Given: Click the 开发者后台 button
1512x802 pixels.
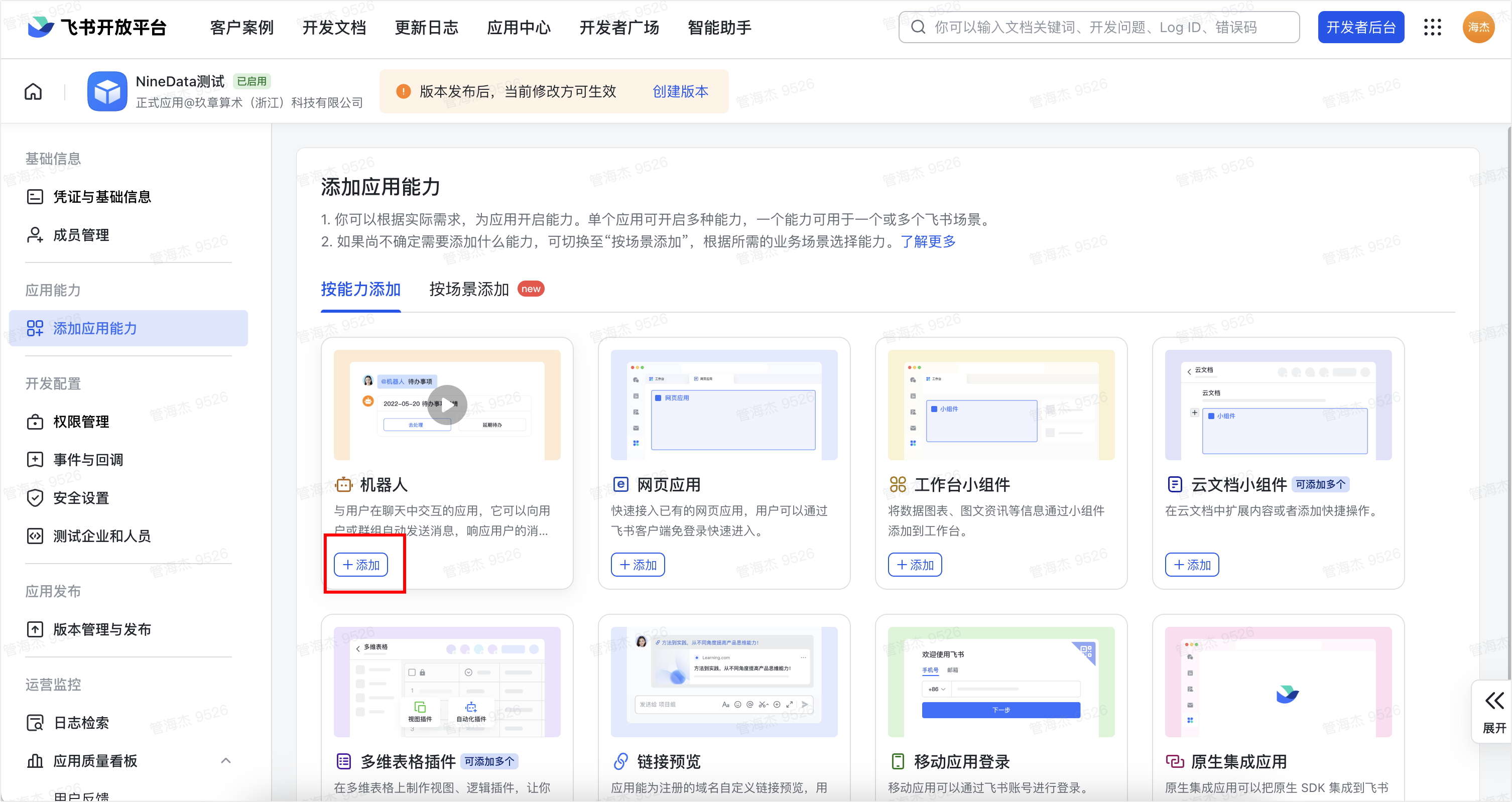Looking at the screenshot, I should 1360,27.
